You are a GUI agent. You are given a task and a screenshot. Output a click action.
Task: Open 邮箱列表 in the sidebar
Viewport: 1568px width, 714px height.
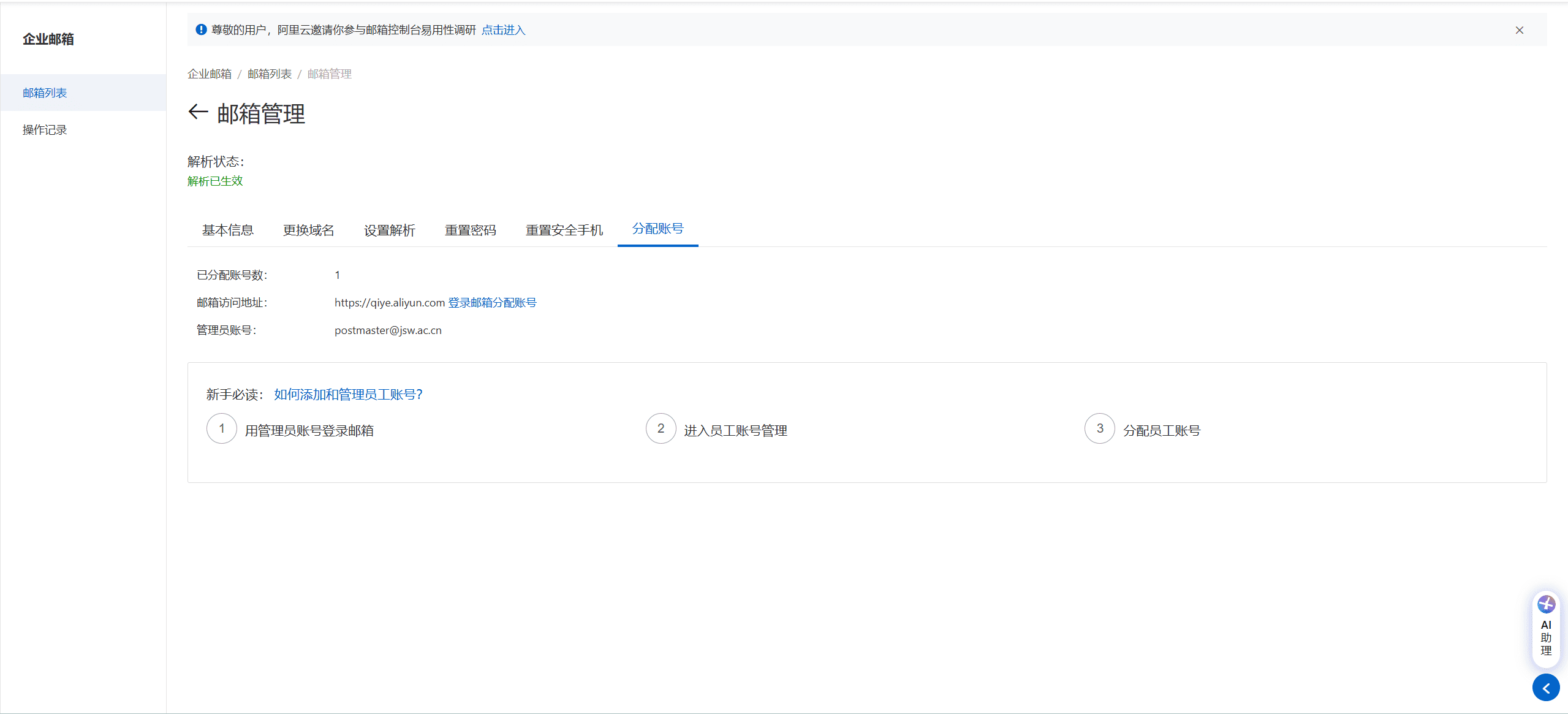click(43, 93)
